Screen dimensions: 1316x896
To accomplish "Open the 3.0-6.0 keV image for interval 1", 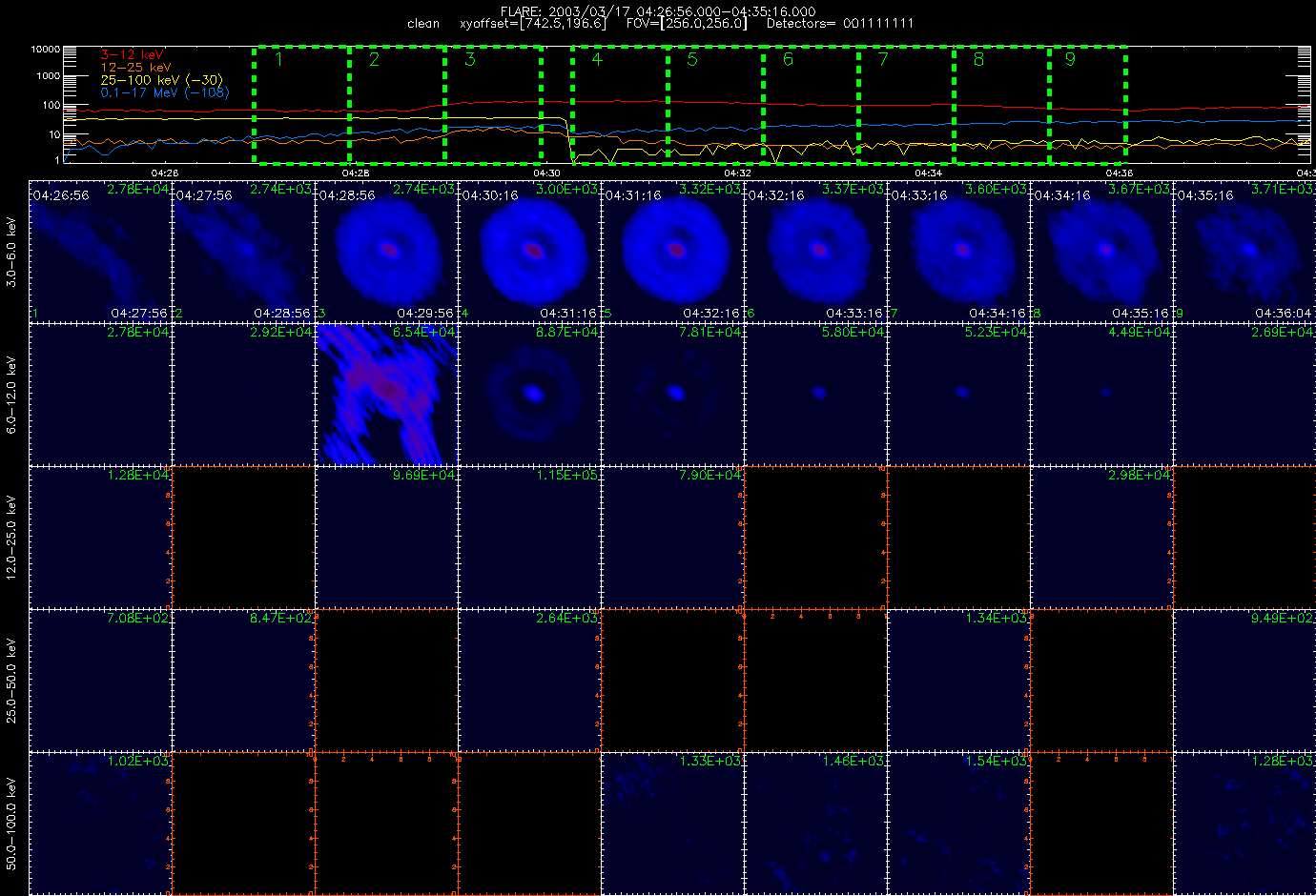I will (100, 252).
